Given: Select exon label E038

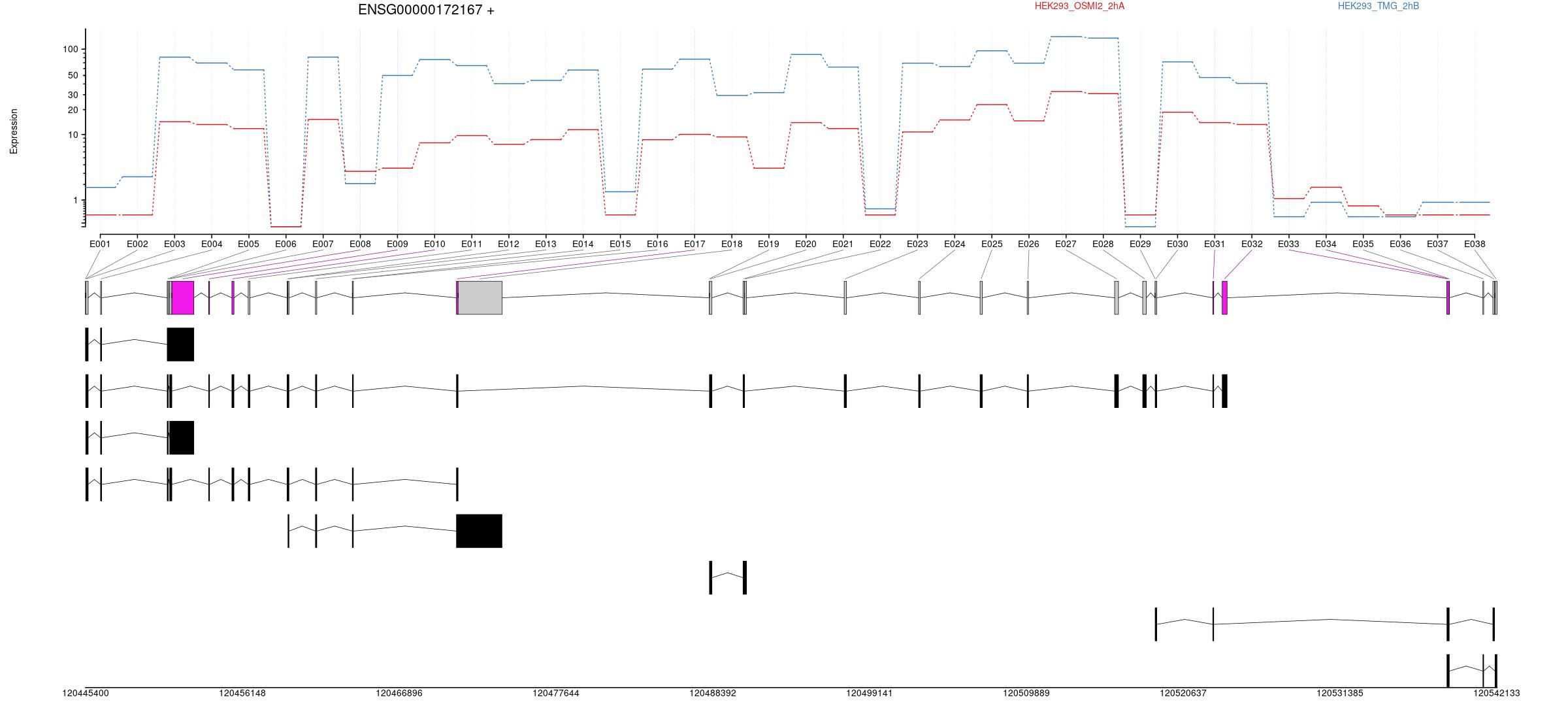Looking at the screenshot, I should pyautogui.click(x=1475, y=244).
